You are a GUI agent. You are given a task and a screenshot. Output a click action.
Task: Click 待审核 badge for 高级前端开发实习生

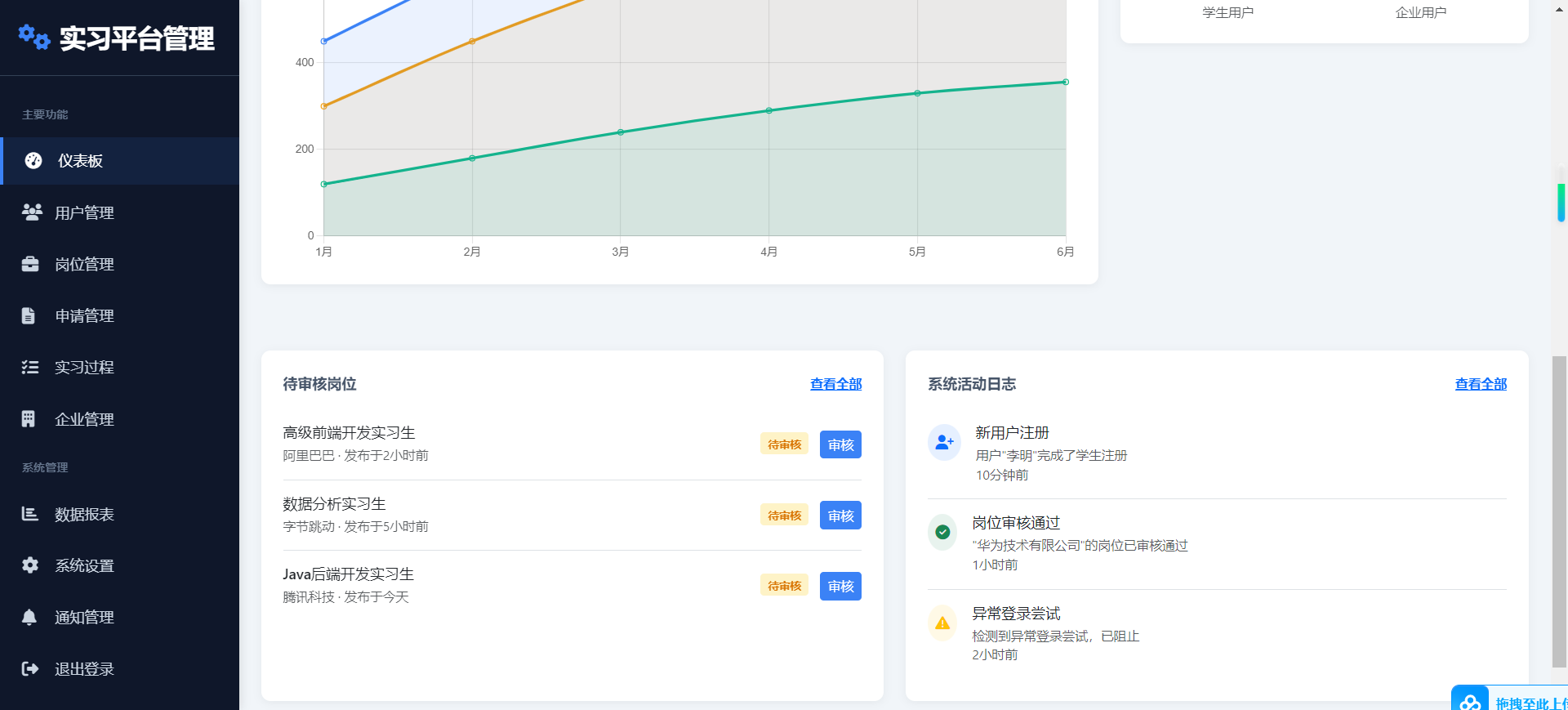pos(784,444)
